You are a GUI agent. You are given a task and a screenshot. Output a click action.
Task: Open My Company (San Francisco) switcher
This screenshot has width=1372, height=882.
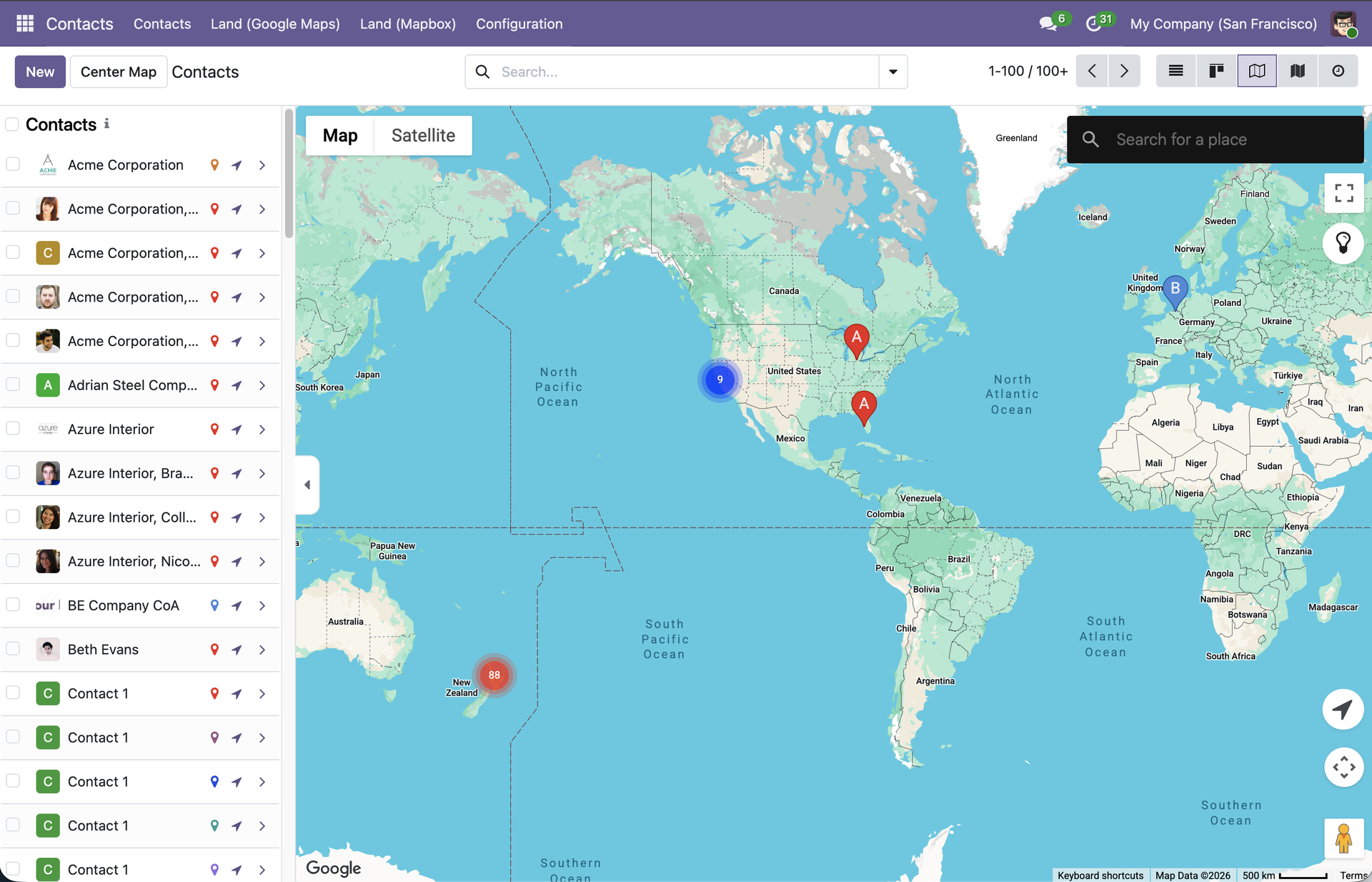coord(1223,24)
